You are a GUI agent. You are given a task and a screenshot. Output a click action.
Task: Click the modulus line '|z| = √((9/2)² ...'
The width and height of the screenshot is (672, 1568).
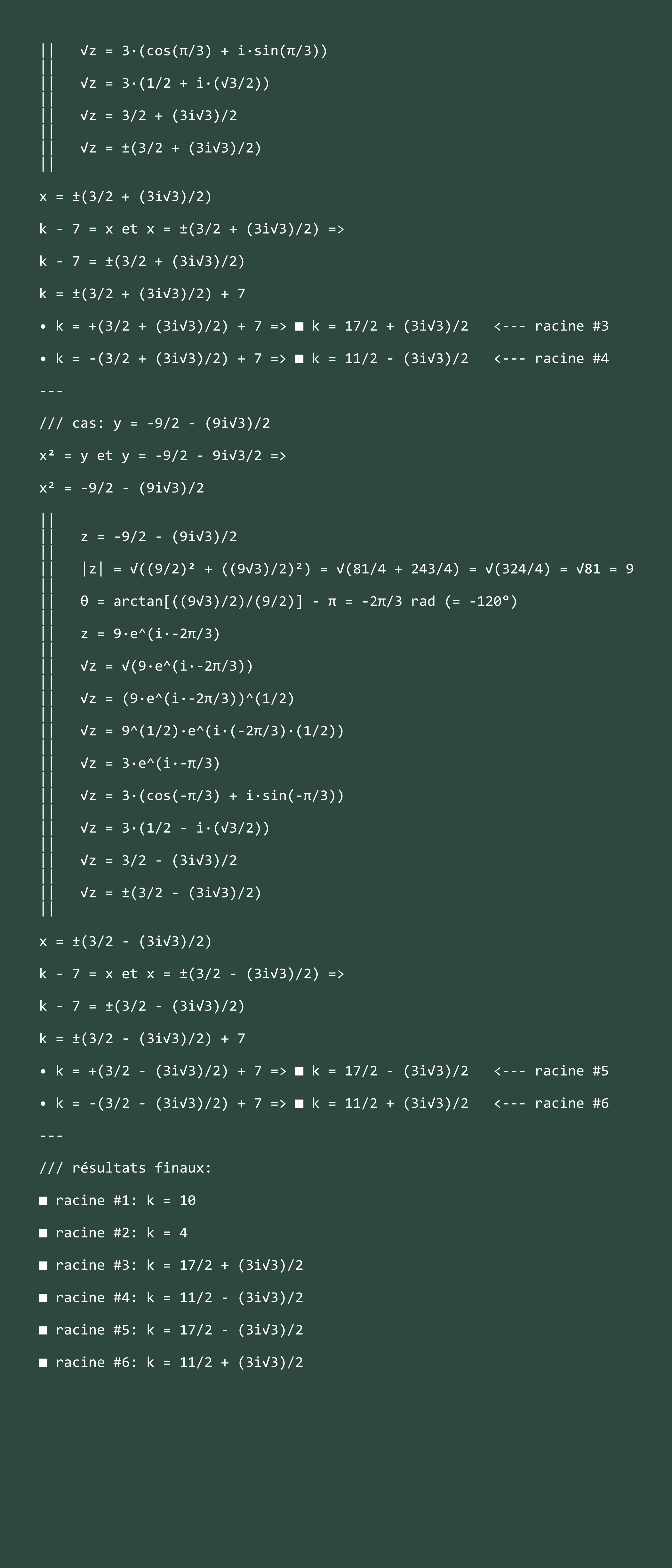point(357,569)
